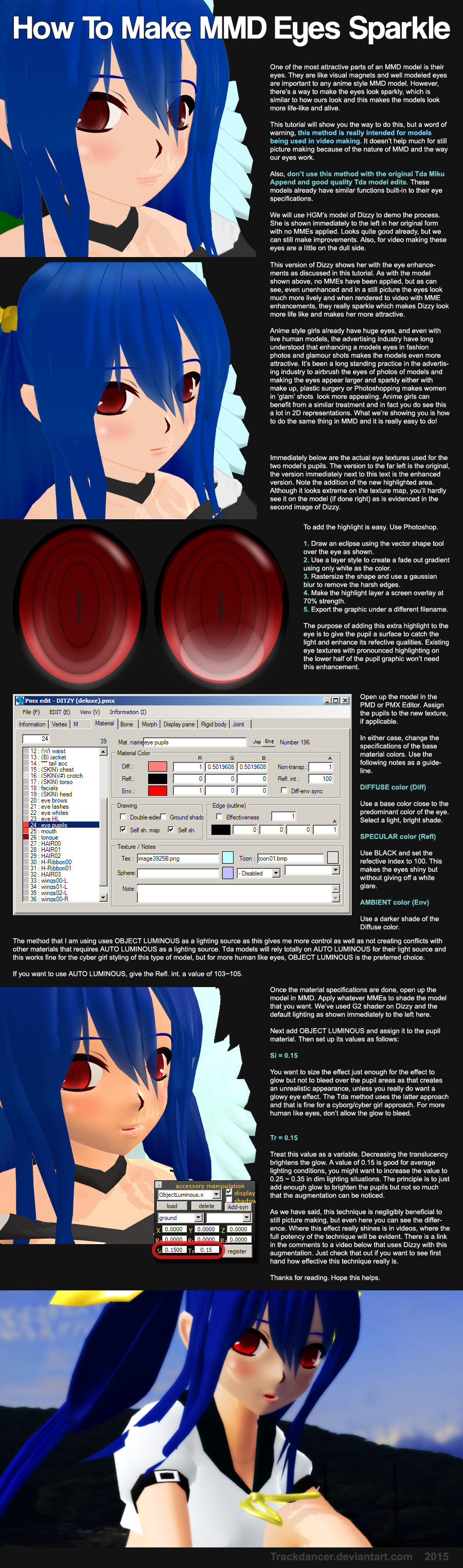This screenshot has height=1568, width=463.
Task: Select '24 : eye pupils' in the material list
Action: tap(61, 825)
